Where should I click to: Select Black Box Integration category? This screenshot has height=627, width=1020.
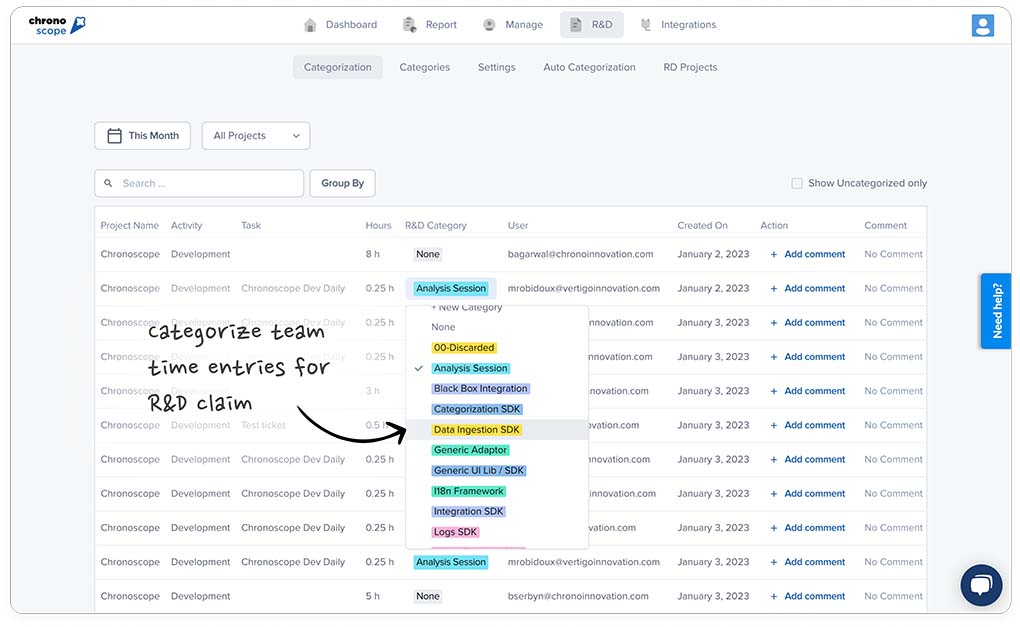(481, 388)
